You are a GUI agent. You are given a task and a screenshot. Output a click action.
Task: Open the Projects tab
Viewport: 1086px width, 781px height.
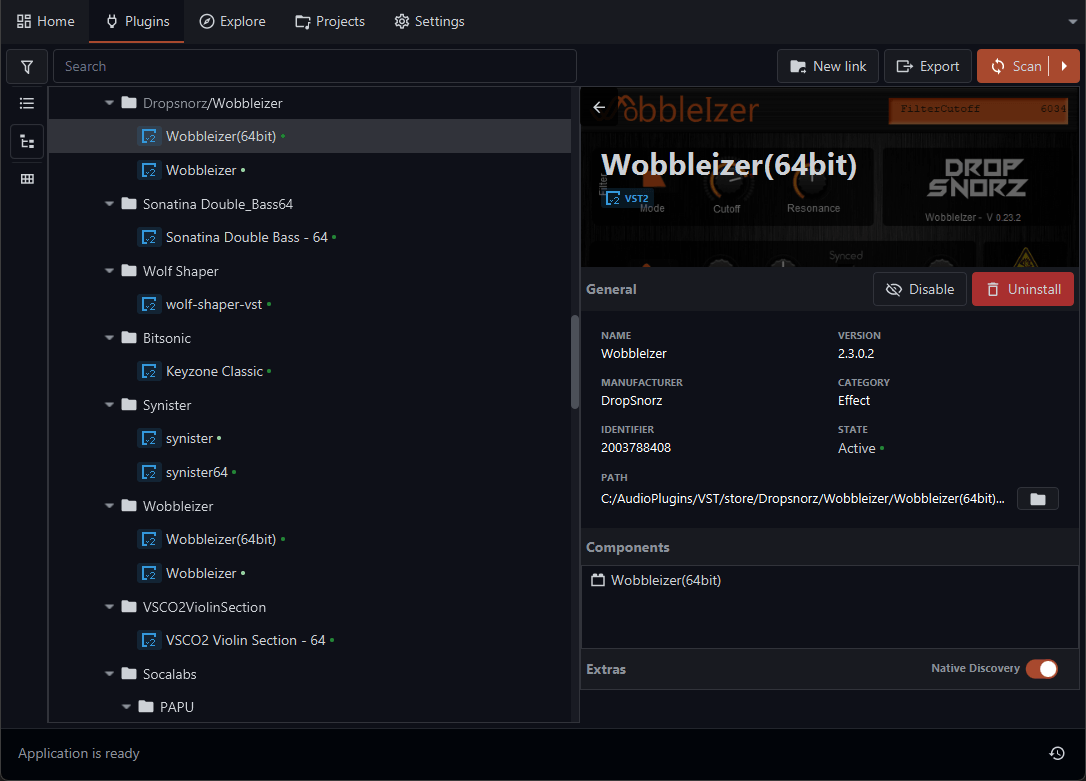(330, 21)
